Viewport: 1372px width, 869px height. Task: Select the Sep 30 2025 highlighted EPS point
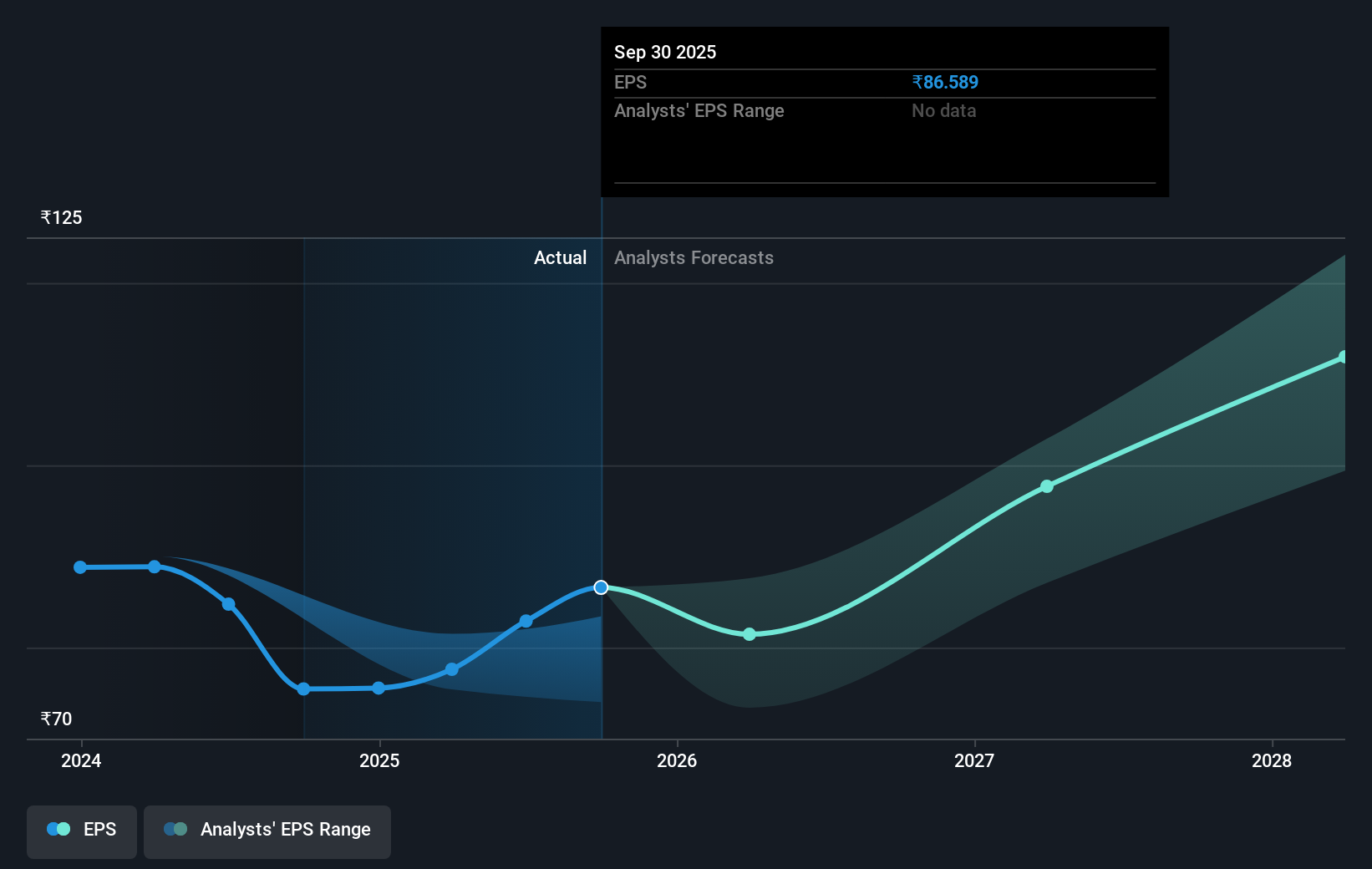[x=601, y=587]
